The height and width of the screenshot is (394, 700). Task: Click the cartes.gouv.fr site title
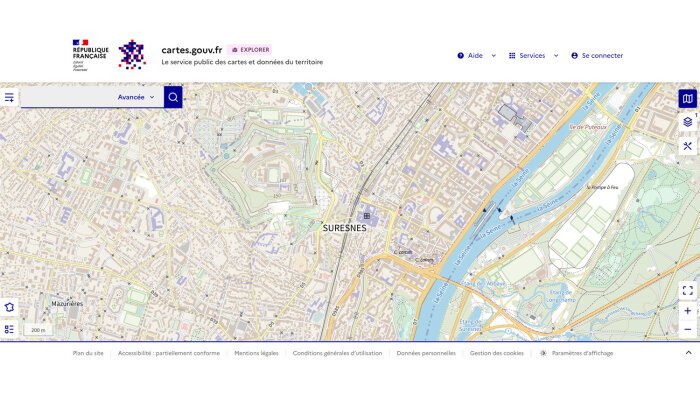pos(192,50)
